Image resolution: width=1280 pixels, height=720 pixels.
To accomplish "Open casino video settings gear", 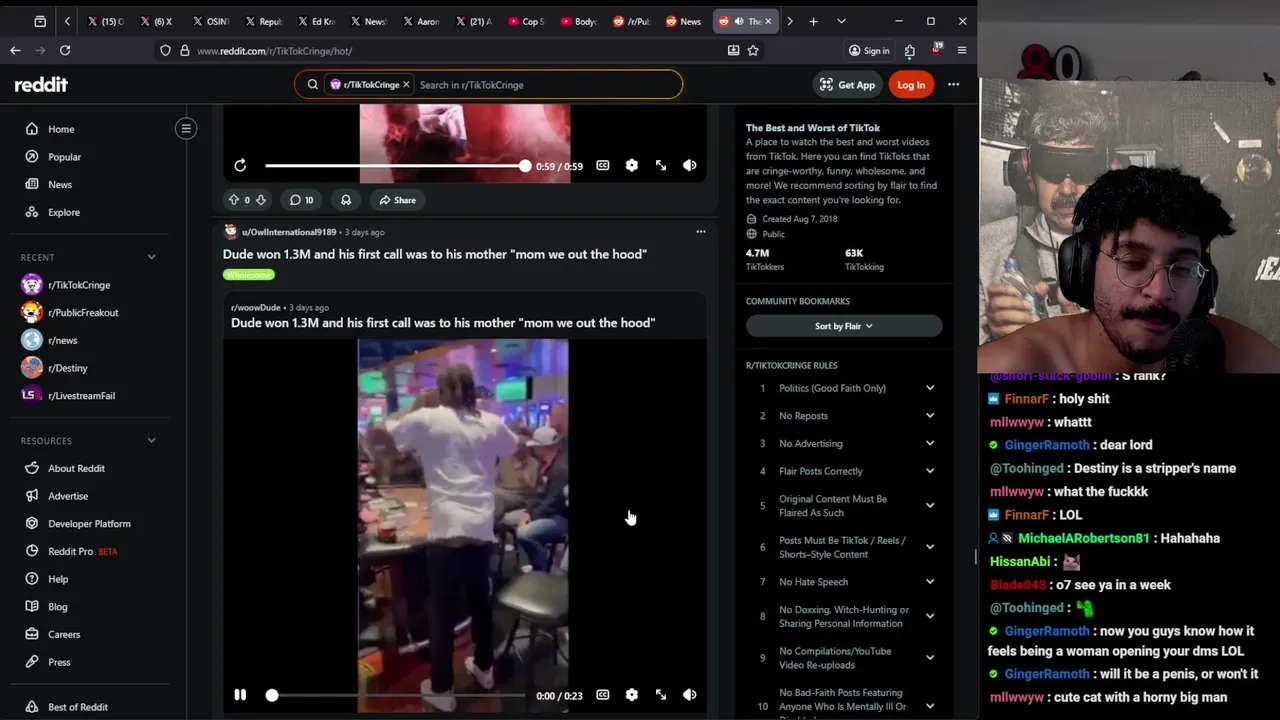I will 632,695.
